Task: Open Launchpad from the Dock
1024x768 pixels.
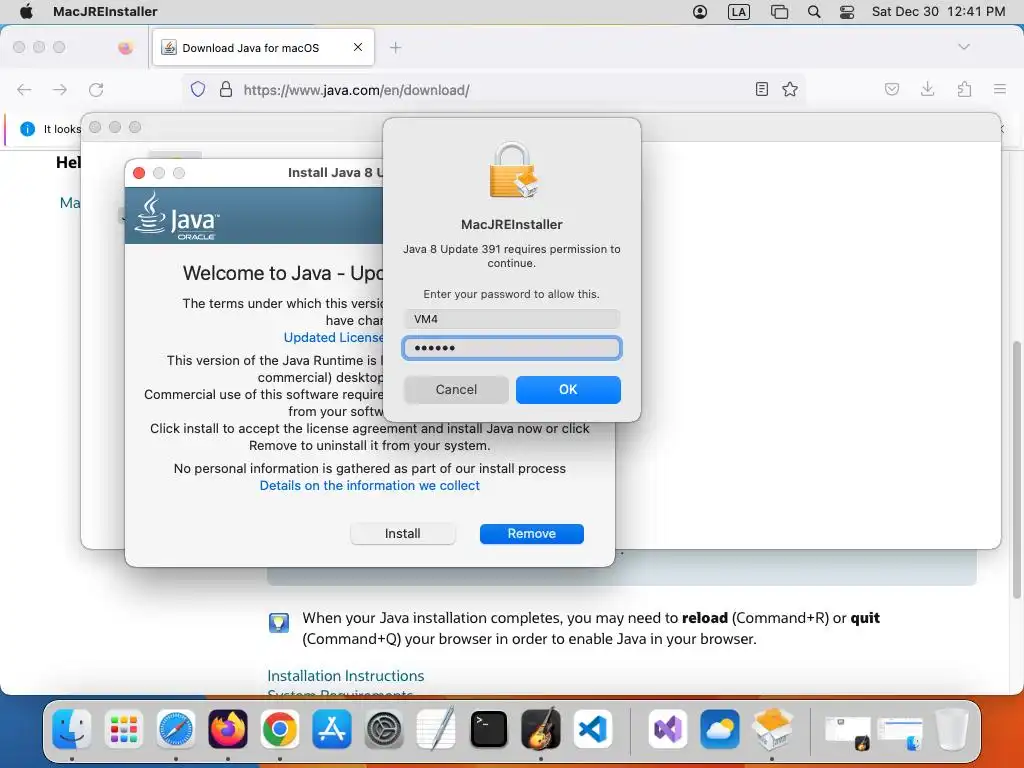Action: coord(123,728)
